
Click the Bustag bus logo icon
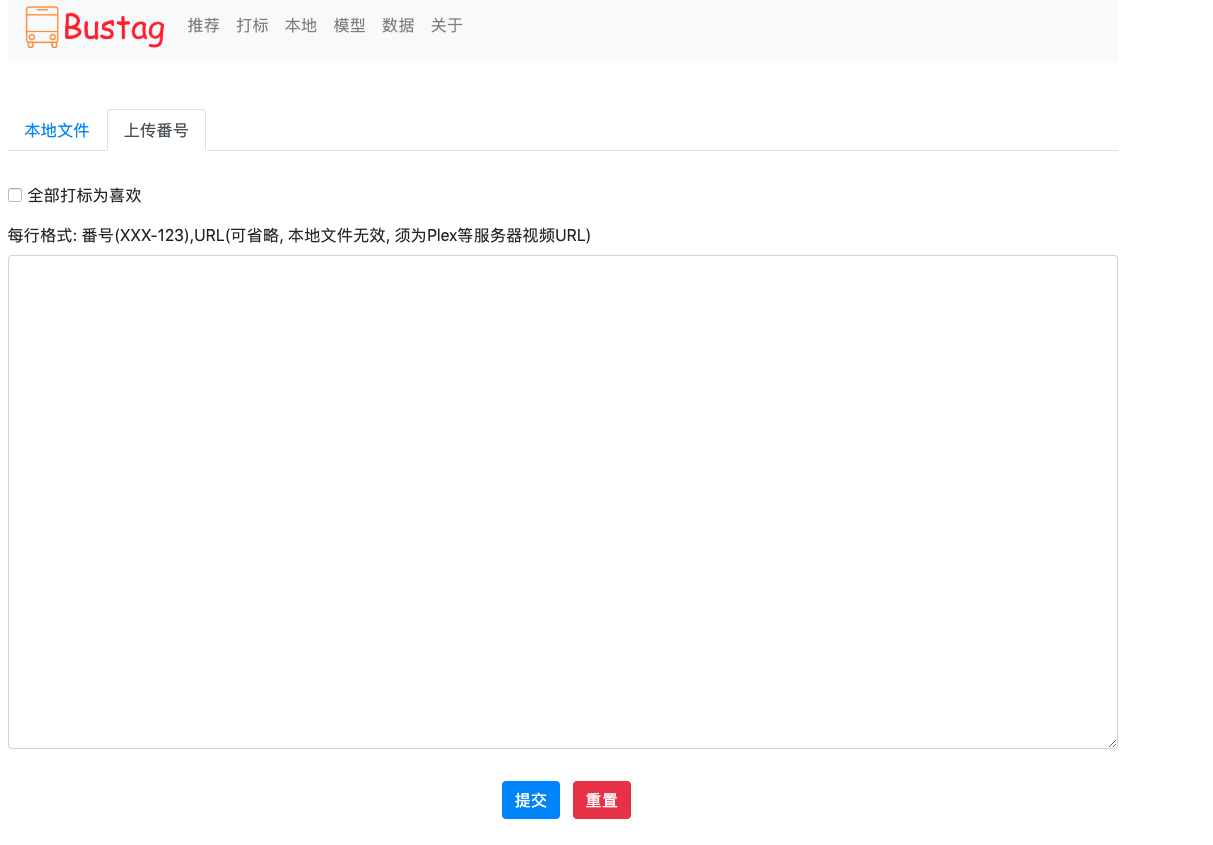[x=42, y=27]
